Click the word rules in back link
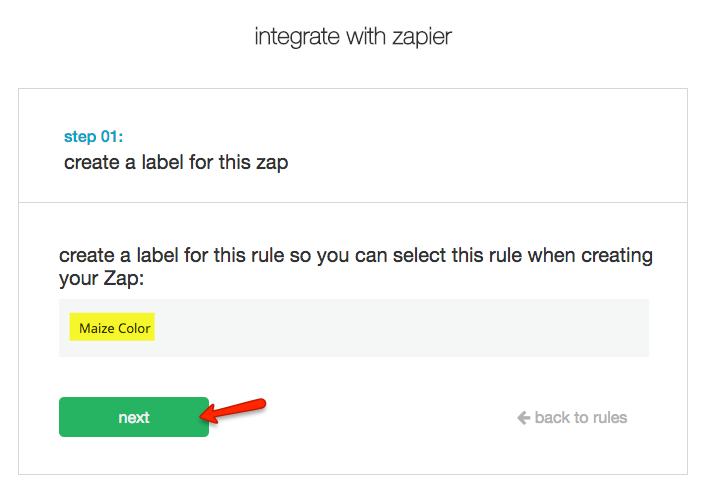 (x=608, y=417)
